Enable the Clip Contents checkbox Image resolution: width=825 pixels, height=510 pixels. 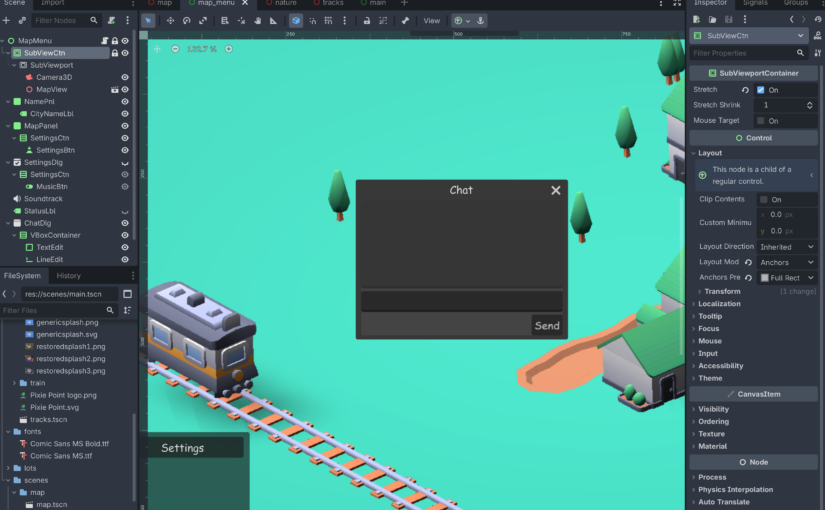[762, 200]
